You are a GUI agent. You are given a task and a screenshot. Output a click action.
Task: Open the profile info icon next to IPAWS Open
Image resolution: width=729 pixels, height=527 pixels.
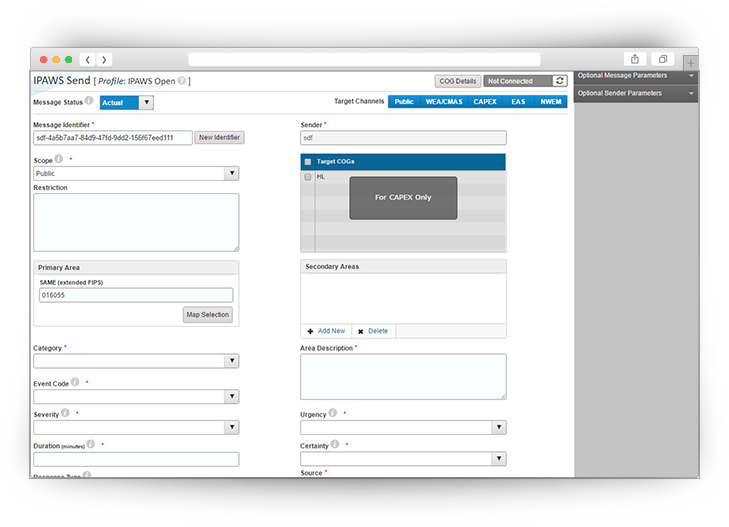click(182, 81)
